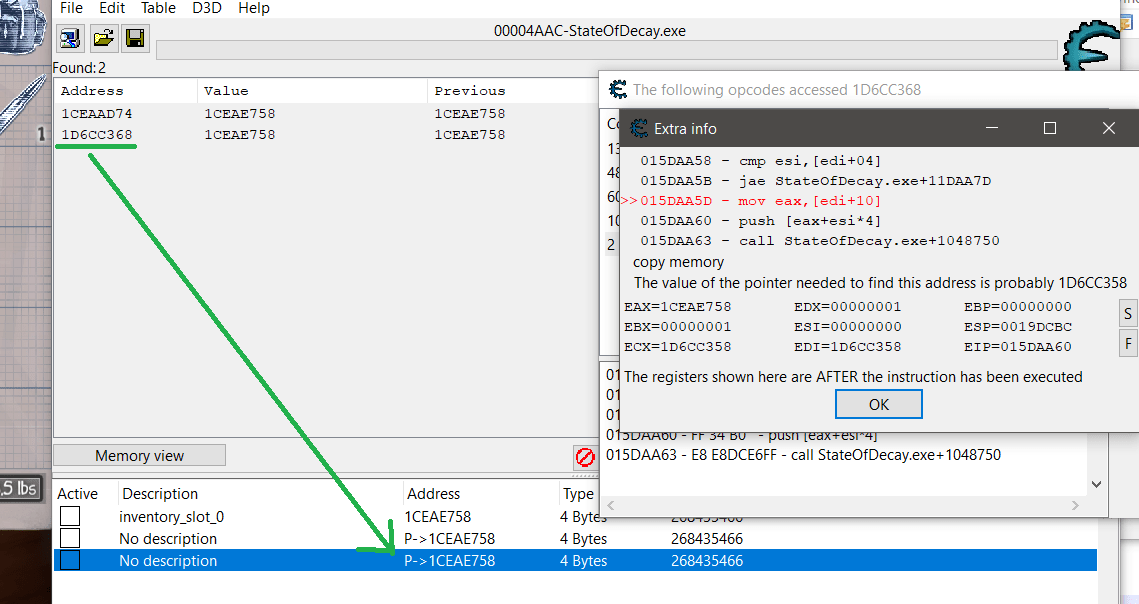Open the D3D menu
This screenshot has width=1139, height=604.
[x=207, y=8]
